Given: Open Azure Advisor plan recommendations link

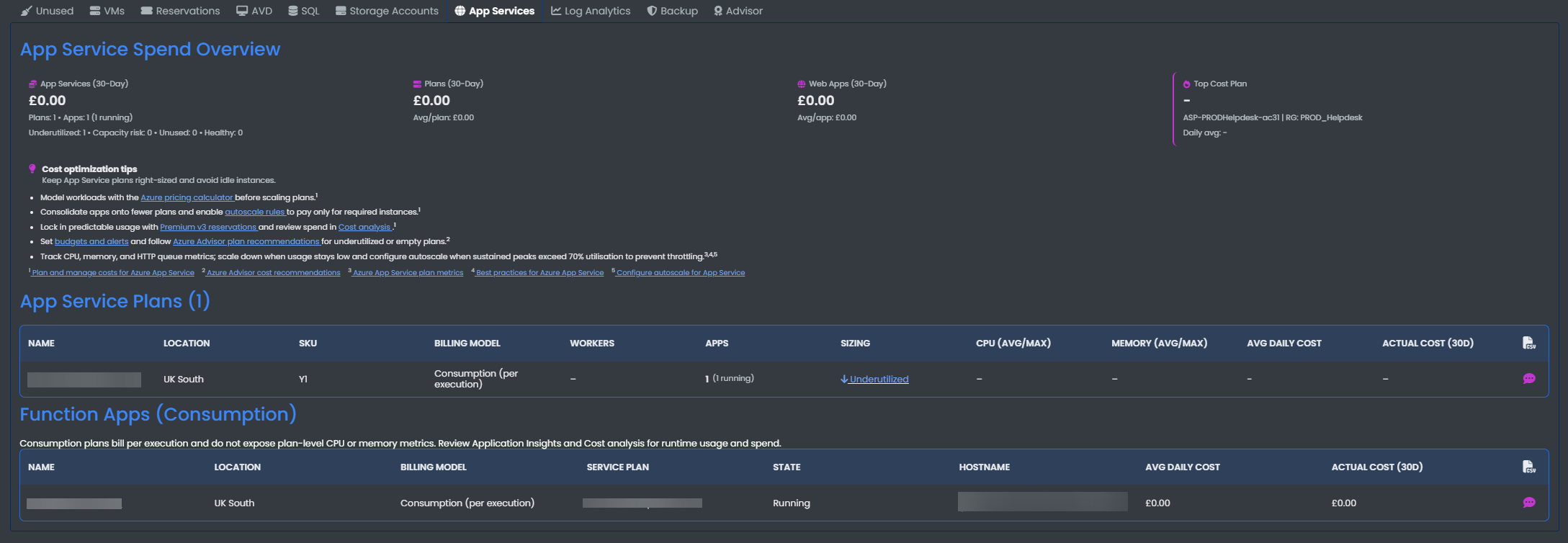Looking at the screenshot, I should point(246,241).
